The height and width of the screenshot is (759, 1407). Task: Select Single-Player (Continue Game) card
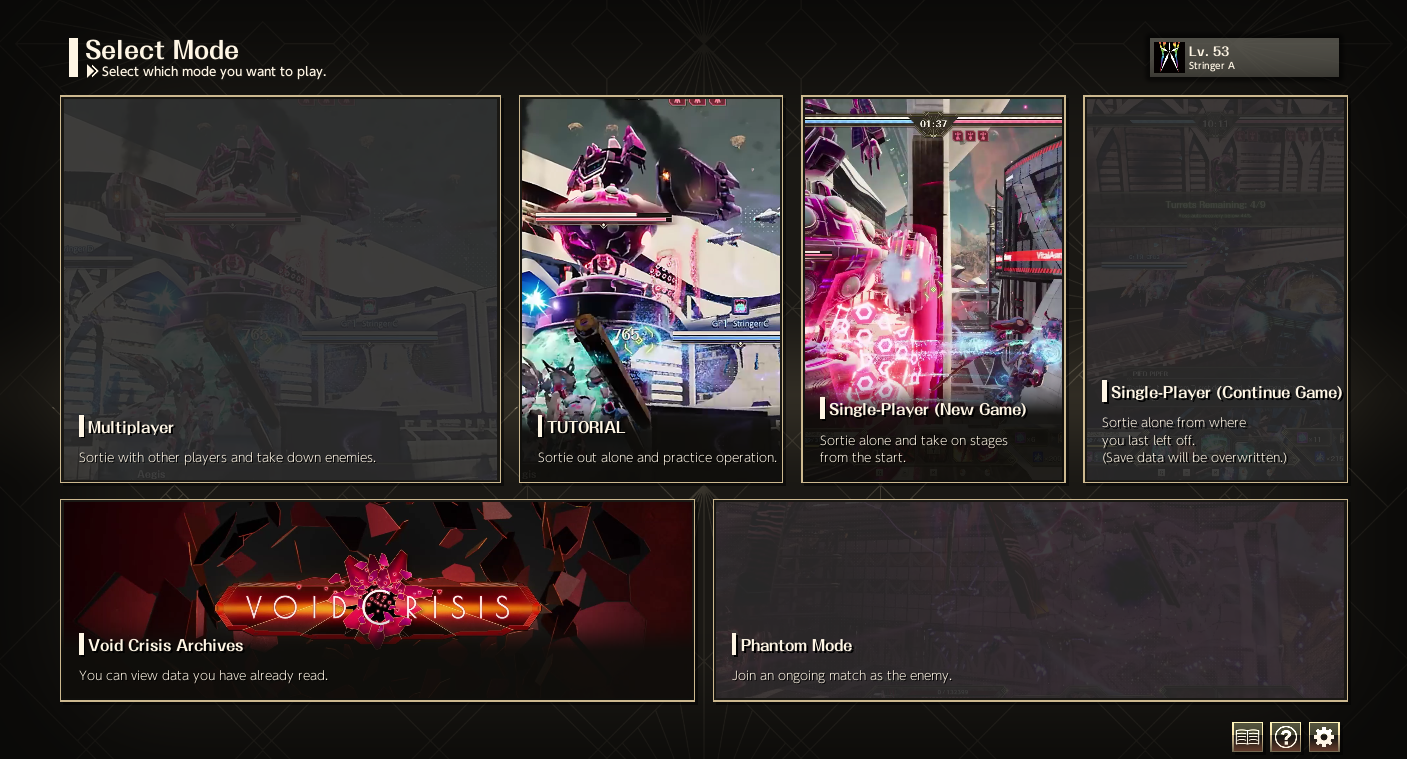pos(1215,289)
